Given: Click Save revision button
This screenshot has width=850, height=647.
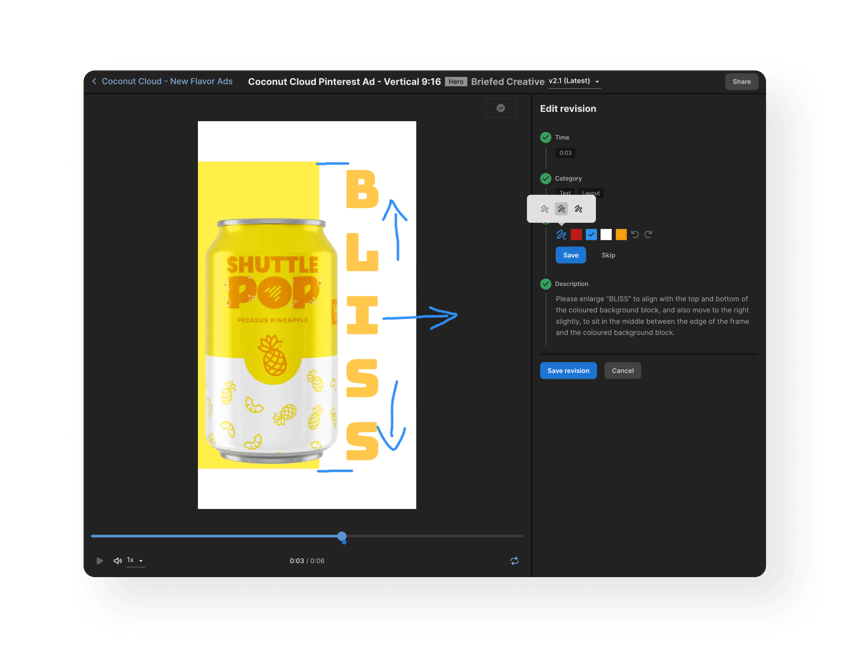Looking at the screenshot, I should (568, 371).
